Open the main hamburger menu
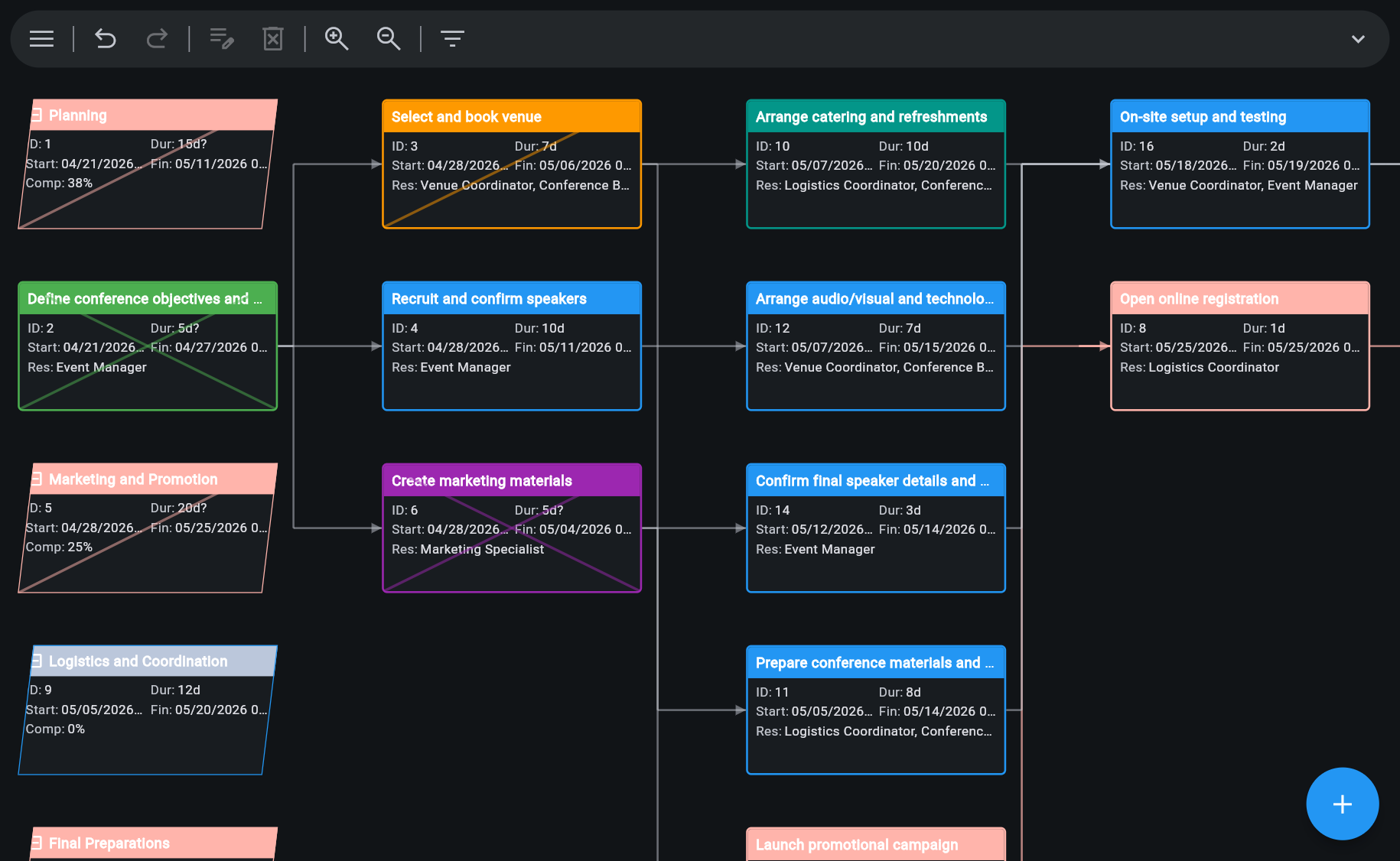 pos(41,38)
